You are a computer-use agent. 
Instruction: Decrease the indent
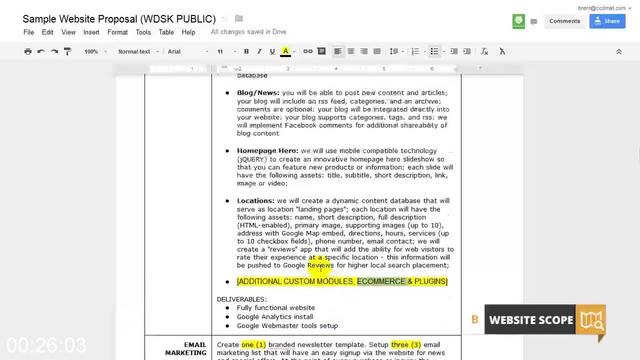454,51
